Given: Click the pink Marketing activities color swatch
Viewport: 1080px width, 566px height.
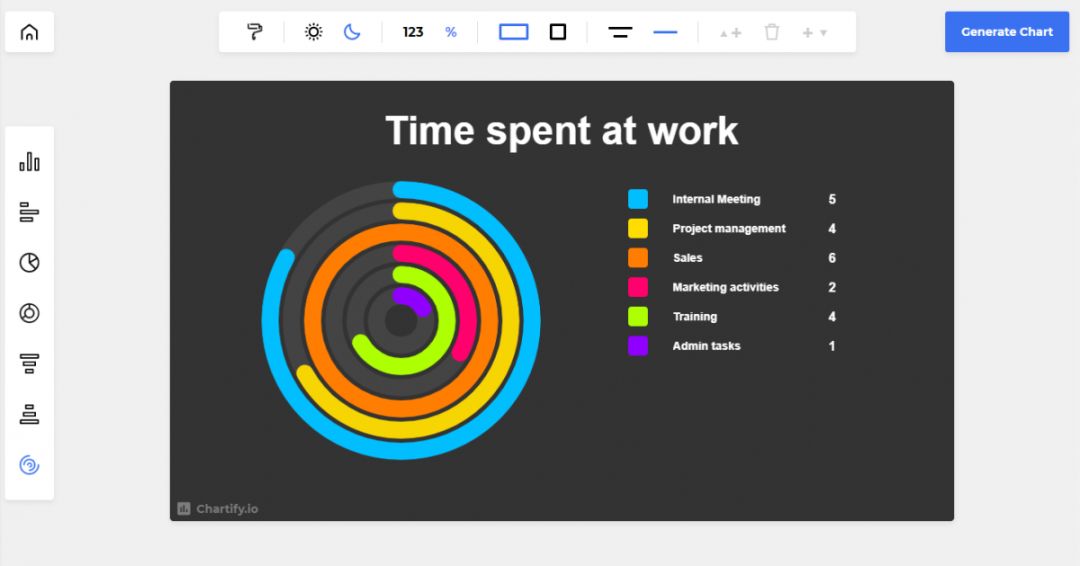Looking at the screenshot, I should click(x=638, y=287).
